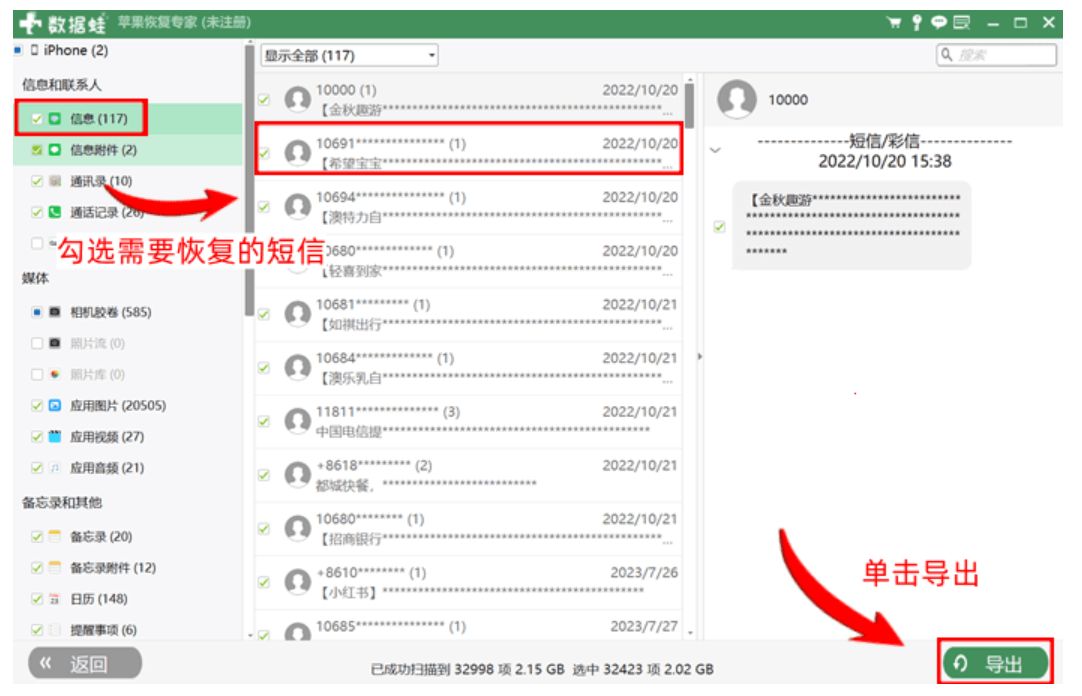Click the 金秋趣游 message bubble
1082x696 pixels.
[x=852, y=226]
